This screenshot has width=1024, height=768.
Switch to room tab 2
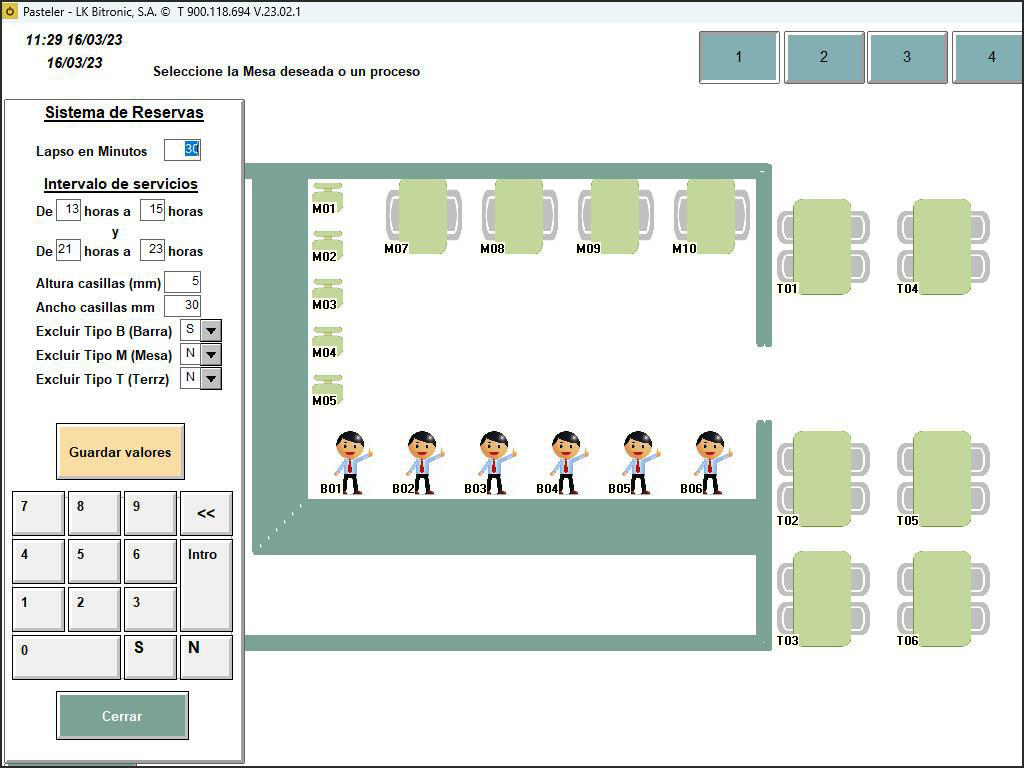824,57
